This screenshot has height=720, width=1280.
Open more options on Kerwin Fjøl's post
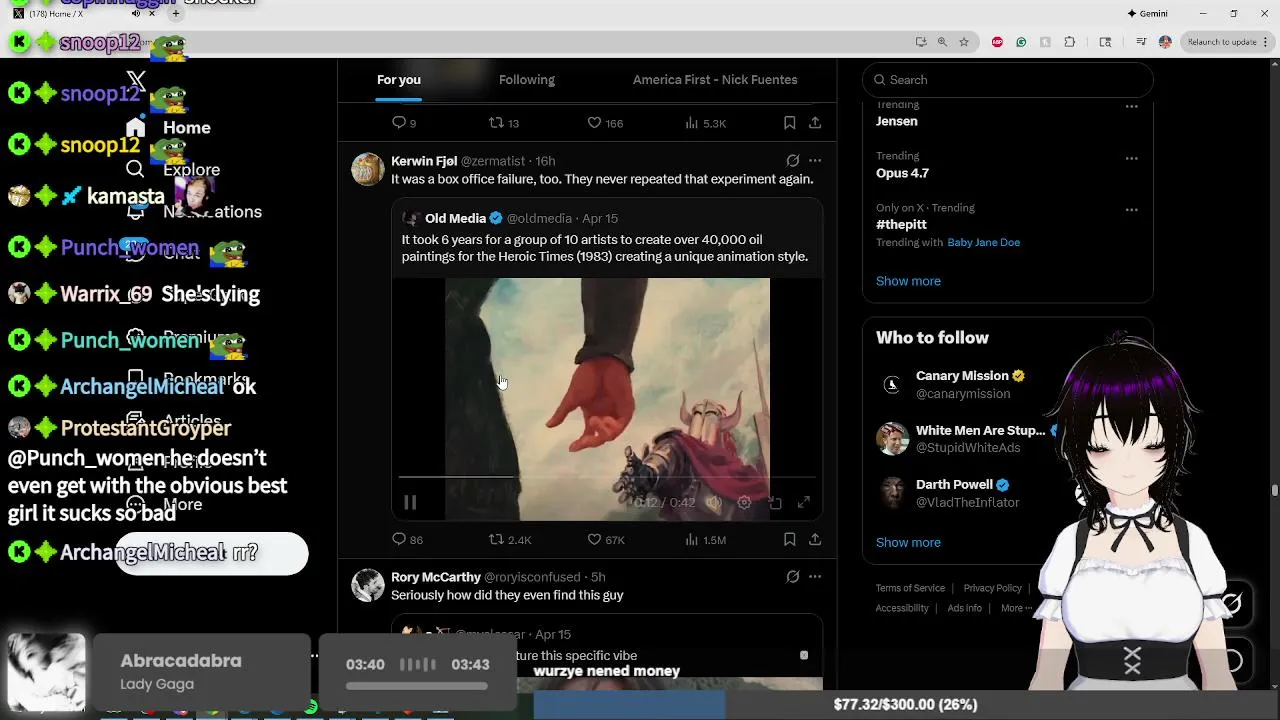pyautogui.click(x=815, y=161)
